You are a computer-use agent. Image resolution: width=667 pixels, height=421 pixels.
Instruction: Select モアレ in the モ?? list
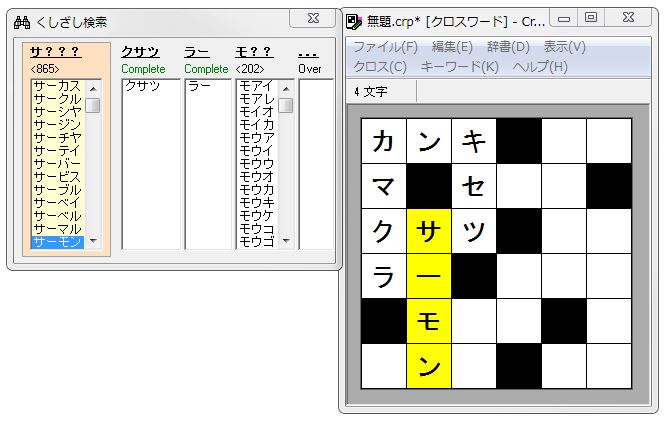(x=257, y=99)
